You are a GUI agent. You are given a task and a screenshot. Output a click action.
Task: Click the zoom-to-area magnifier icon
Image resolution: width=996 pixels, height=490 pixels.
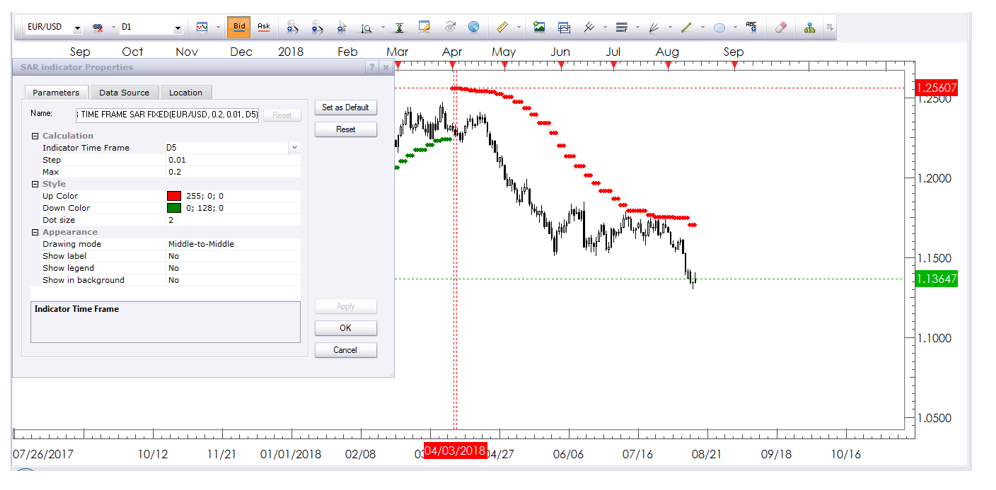(x=367, y=27)
